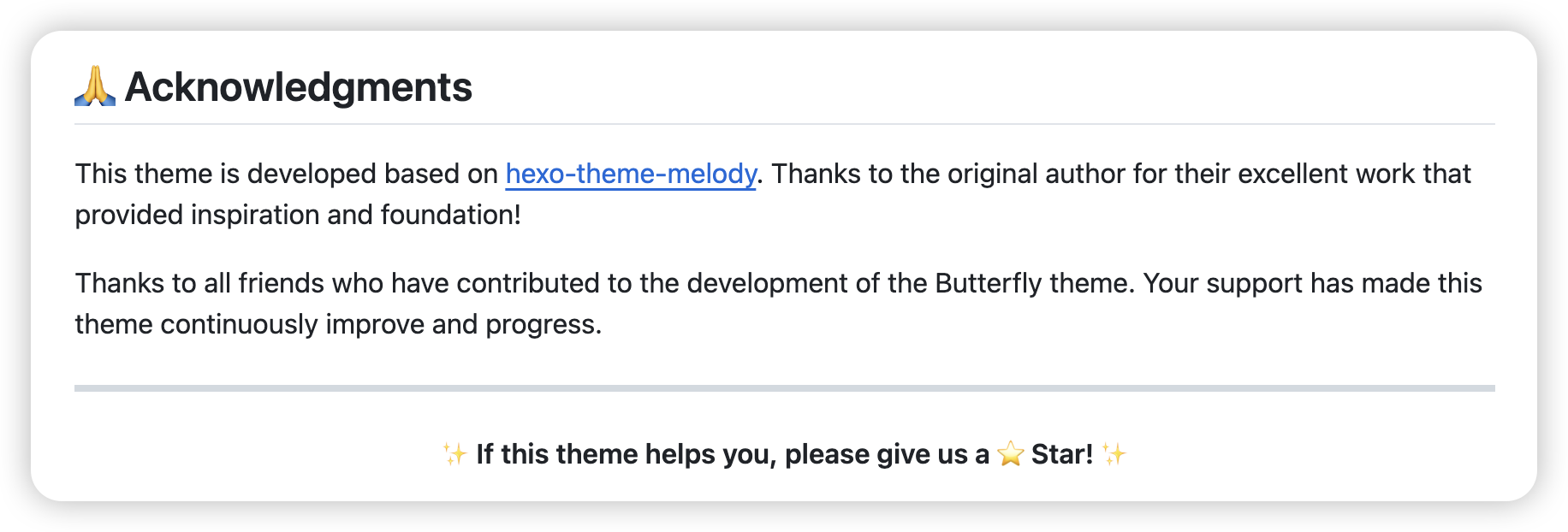
Task: Click the phrase "please give us a" in the footer
Action: click(x=887, y=454)
